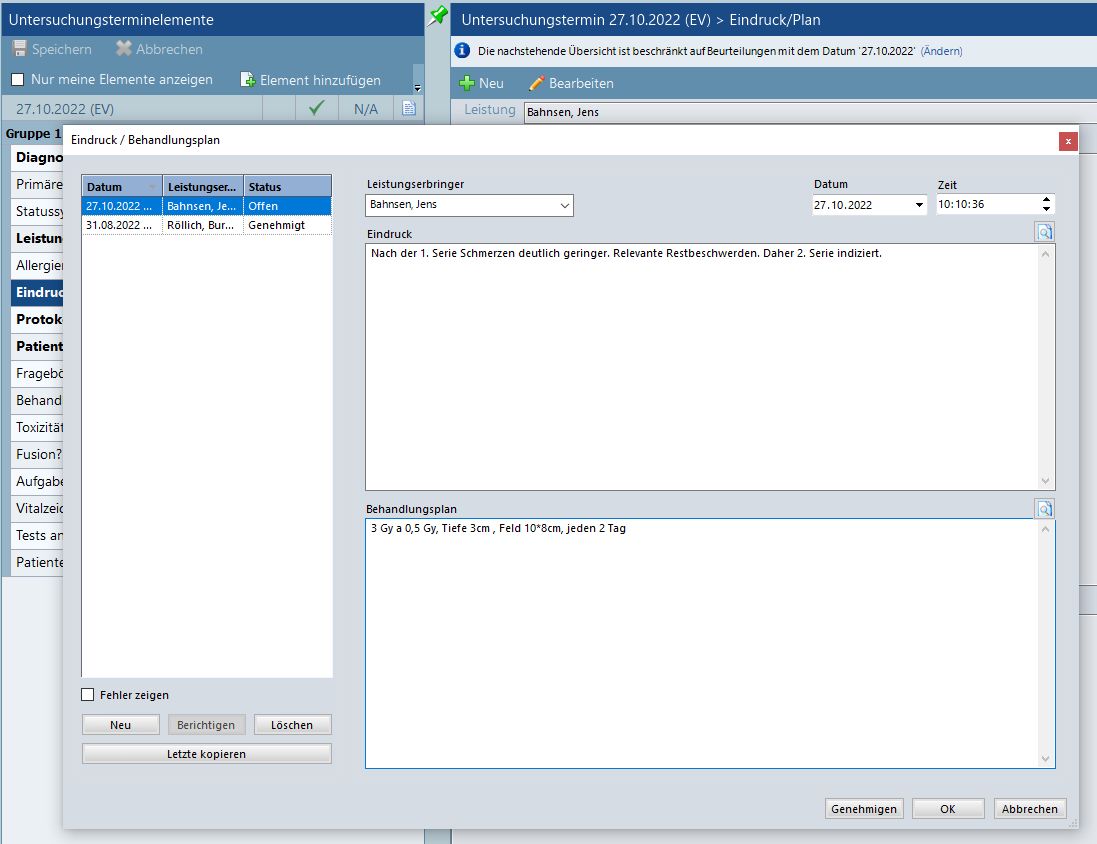Click the Element hinzufügen icon
Image resolution: width=1097 pixels, height=844 pixels.
click(248, 80)
